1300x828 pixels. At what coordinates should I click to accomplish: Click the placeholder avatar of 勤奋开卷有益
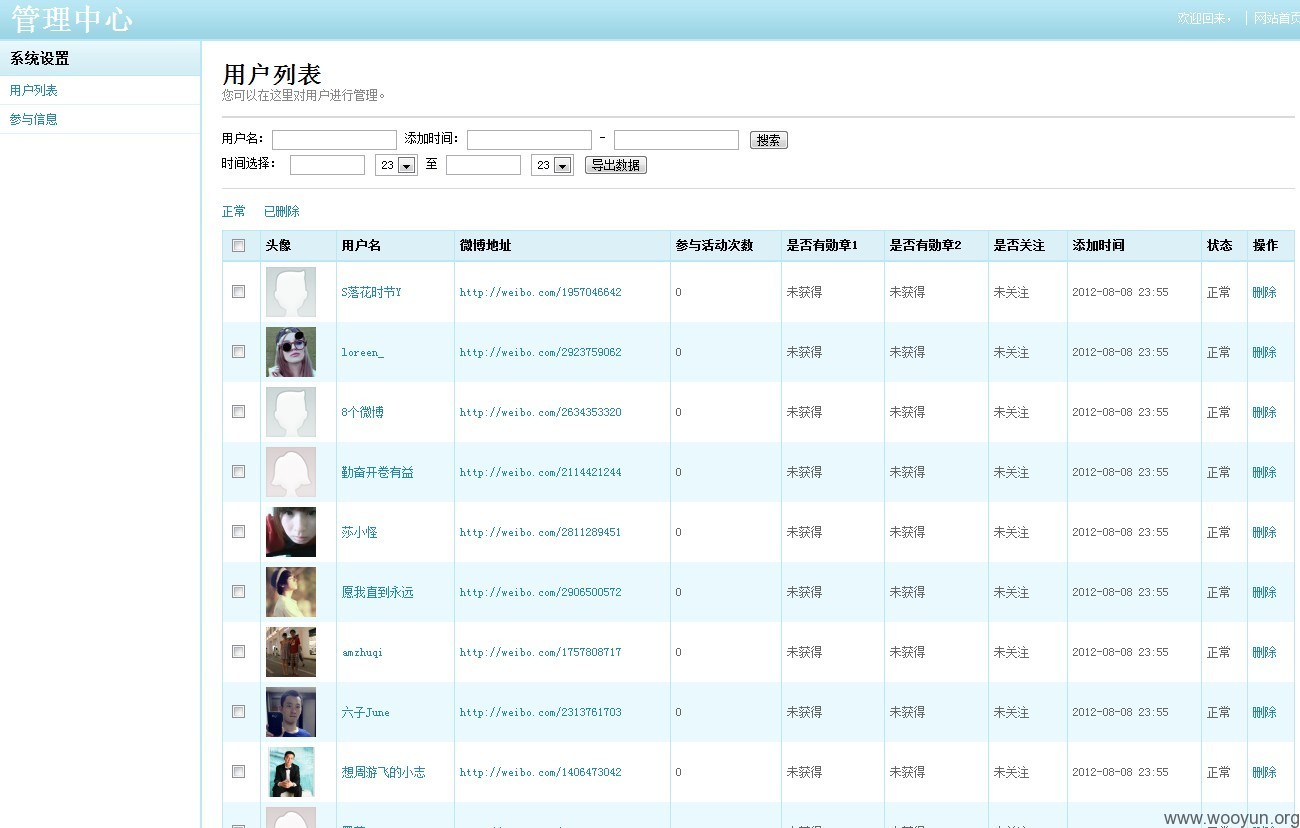tap(291, 472)
